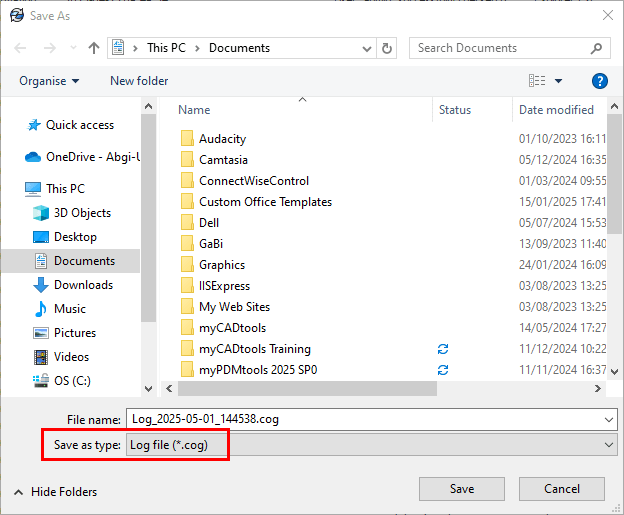Click the Back navigation arrow
Screen dimensions: 624x515
20,48
